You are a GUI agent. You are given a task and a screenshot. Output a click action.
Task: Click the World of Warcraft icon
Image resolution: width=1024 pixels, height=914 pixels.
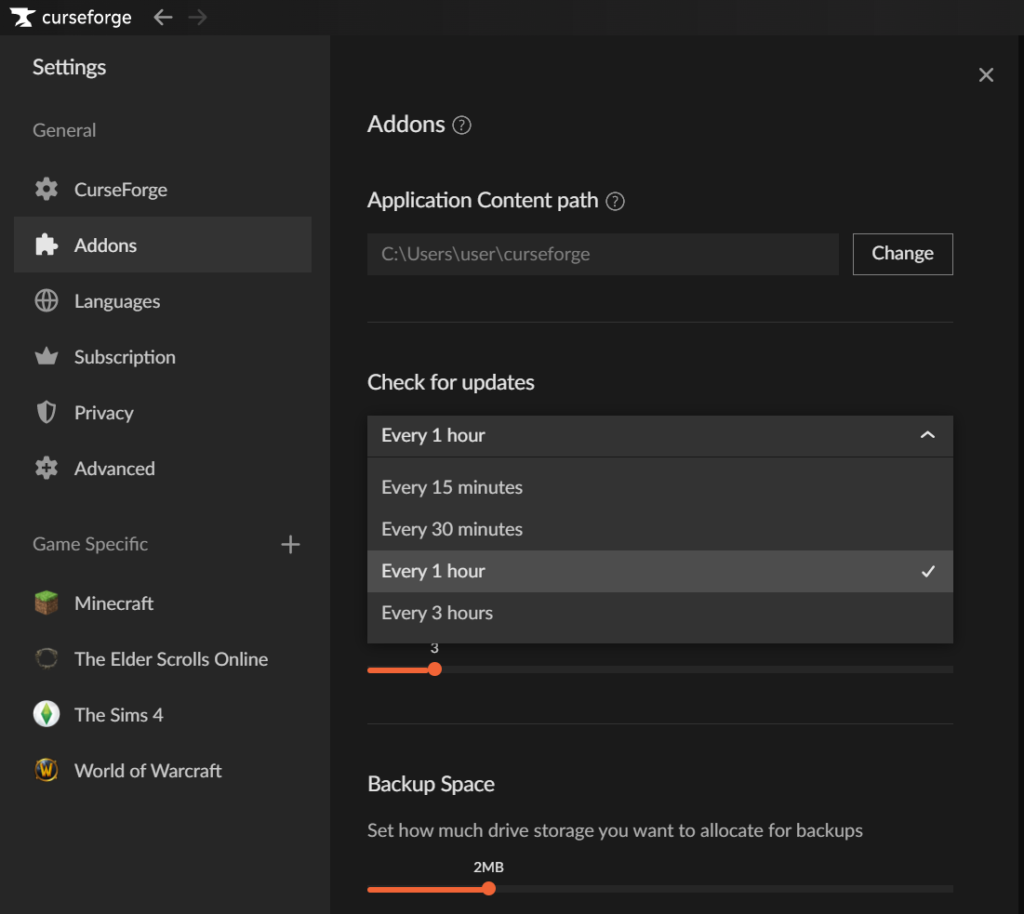(x=46, y=770)
